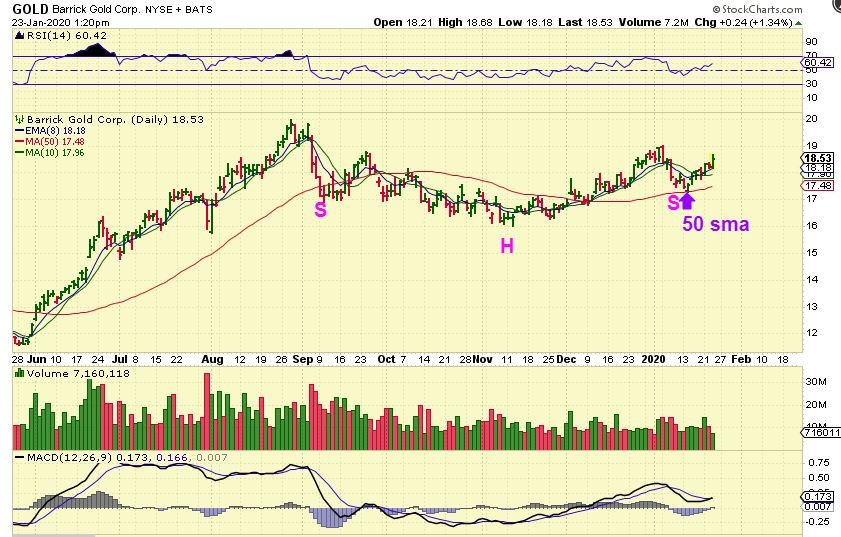Image resolution: width=841 pixels, height=537 pixels.
Task: Click the 'High 18.68' header value
Action: click(465, 22)
